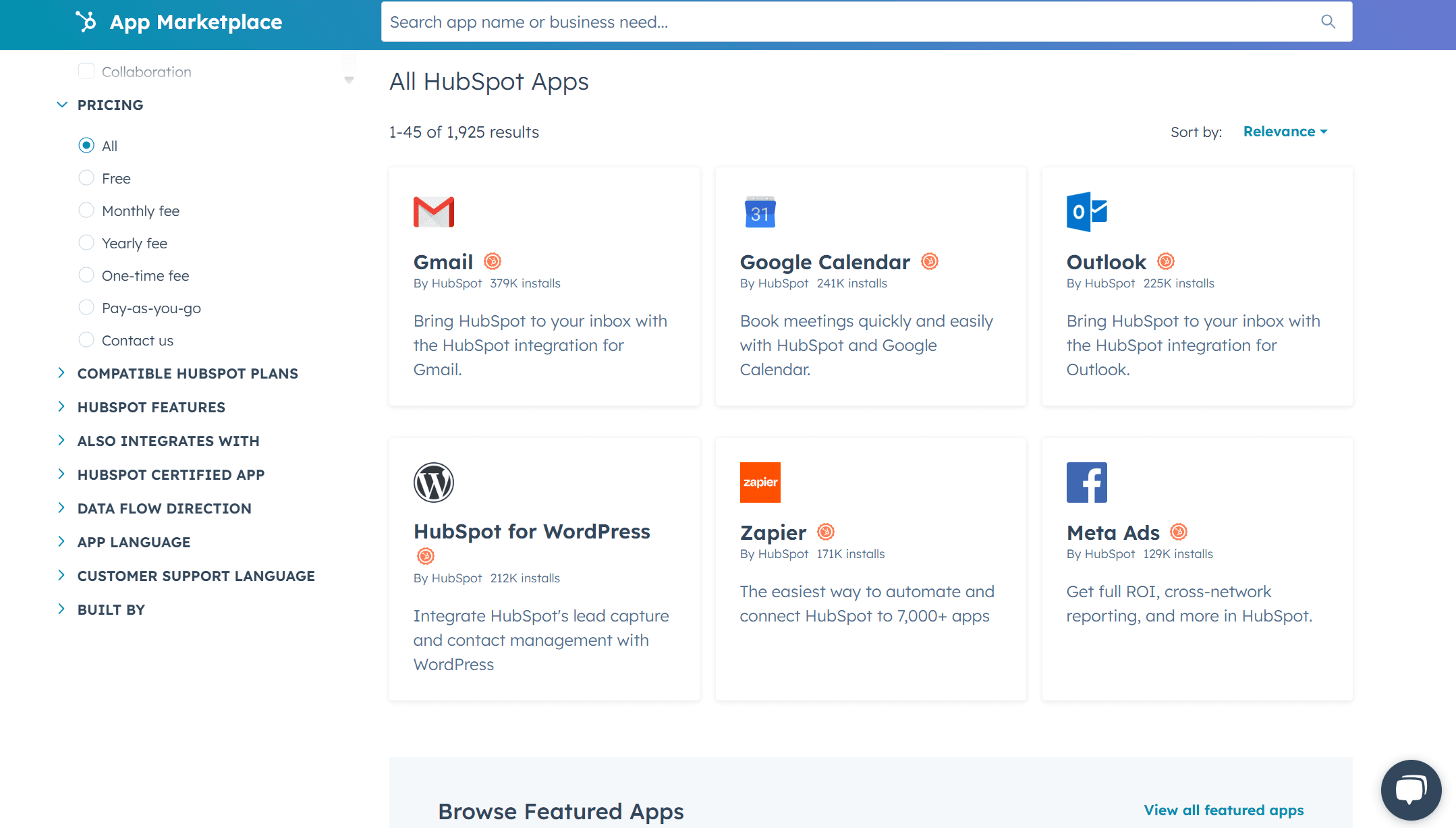
Task: Click certified badge next to Meta Ads
Action: click(x=1179, y=532)
